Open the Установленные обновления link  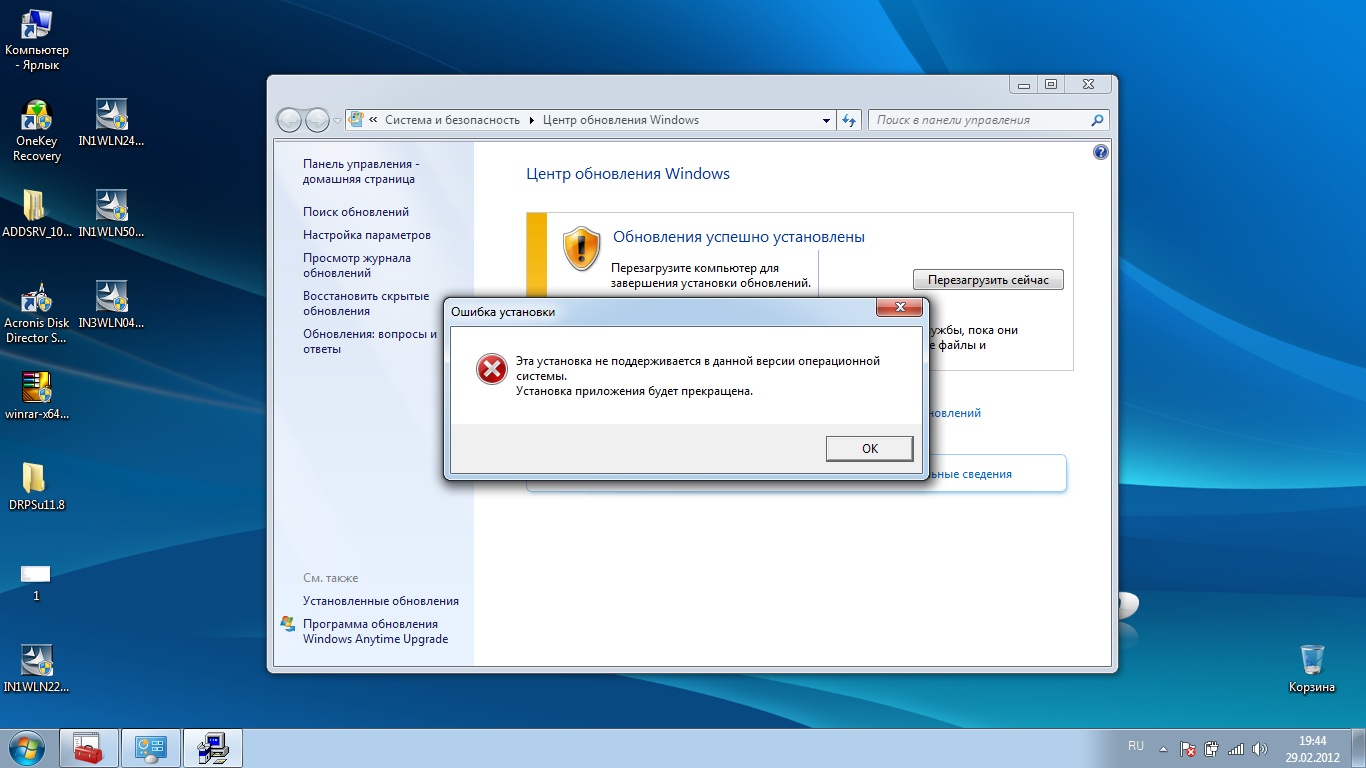coord(381,601)
